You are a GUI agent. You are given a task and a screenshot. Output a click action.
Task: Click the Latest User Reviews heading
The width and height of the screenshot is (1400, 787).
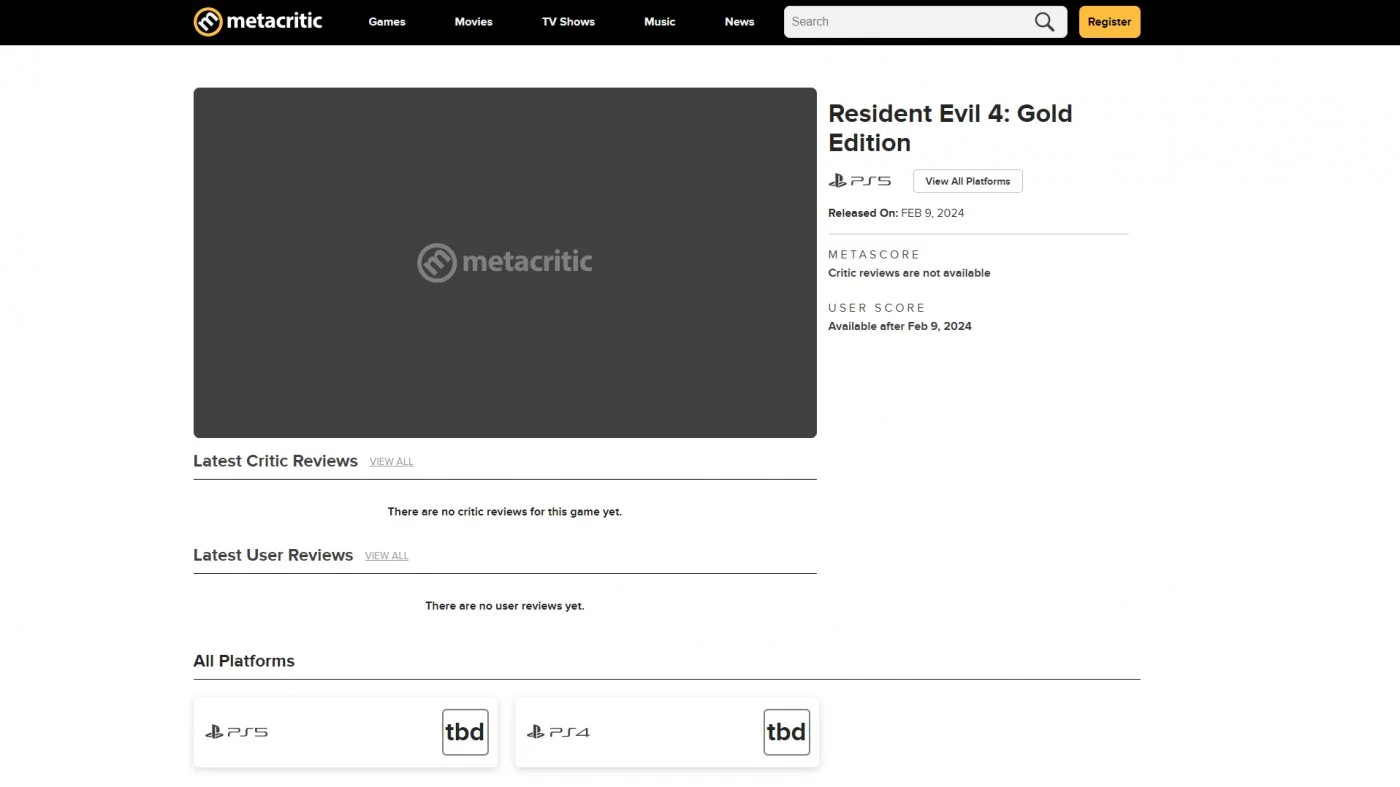(273, 555)
